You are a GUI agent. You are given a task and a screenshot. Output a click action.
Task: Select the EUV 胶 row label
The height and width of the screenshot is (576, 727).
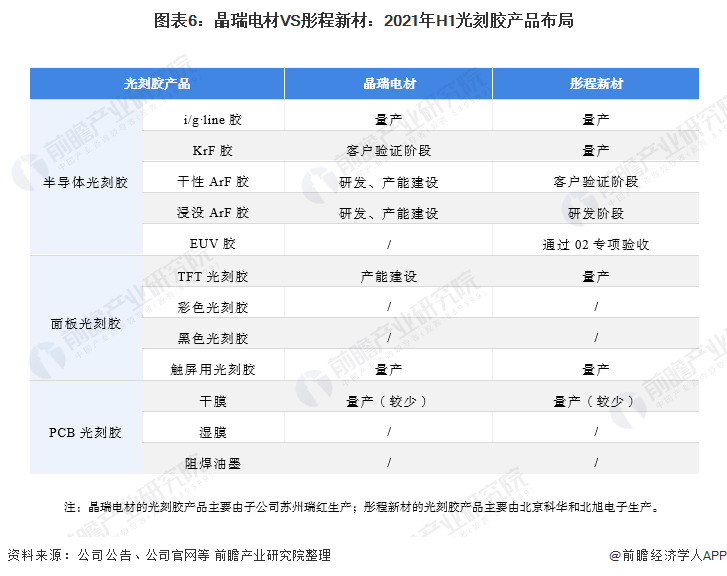point(213,243)
